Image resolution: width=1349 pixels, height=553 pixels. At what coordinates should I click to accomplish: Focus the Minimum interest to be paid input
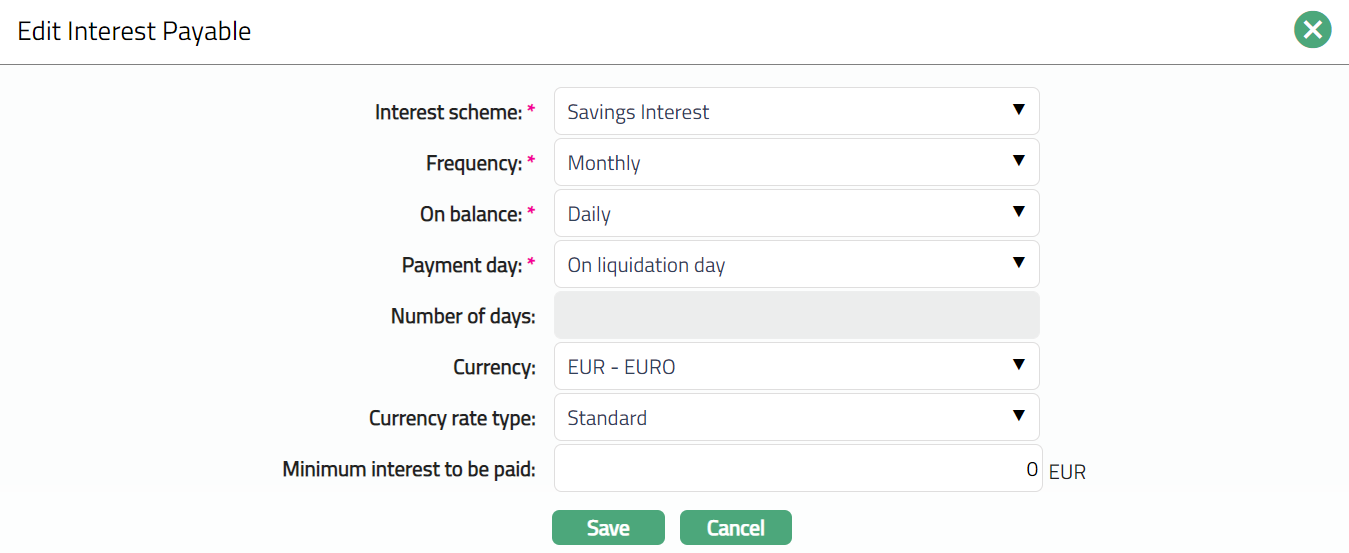(796, 468)
